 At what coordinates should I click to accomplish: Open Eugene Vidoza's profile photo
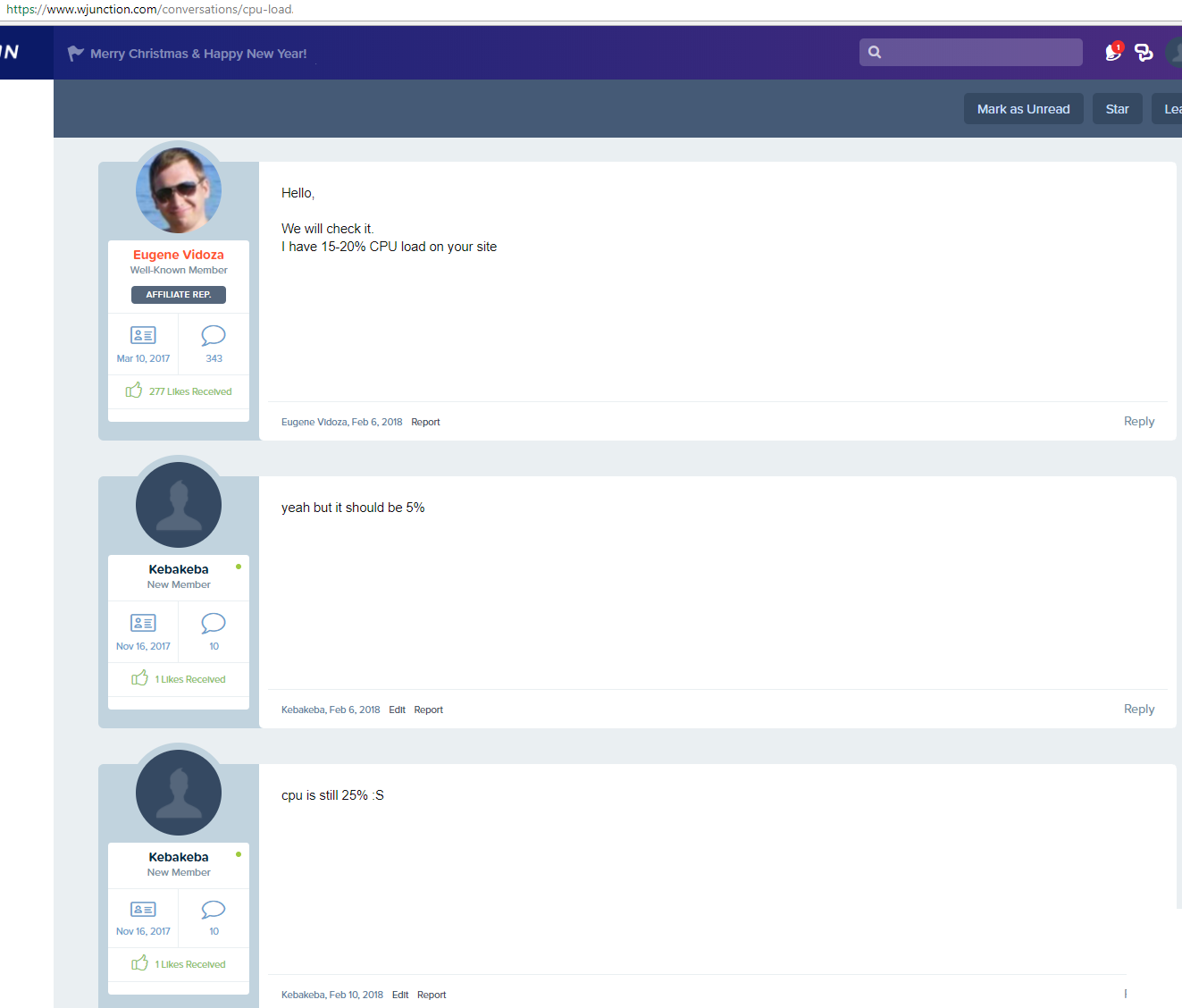point(179,190)
